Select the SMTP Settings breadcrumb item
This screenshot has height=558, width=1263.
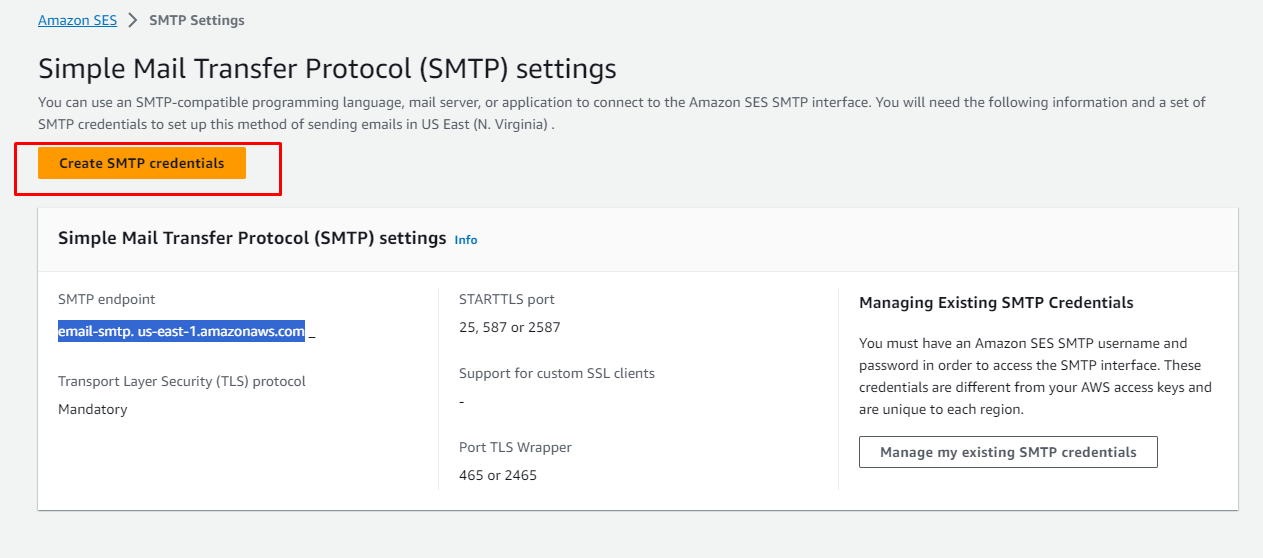[x=196, y=20]
